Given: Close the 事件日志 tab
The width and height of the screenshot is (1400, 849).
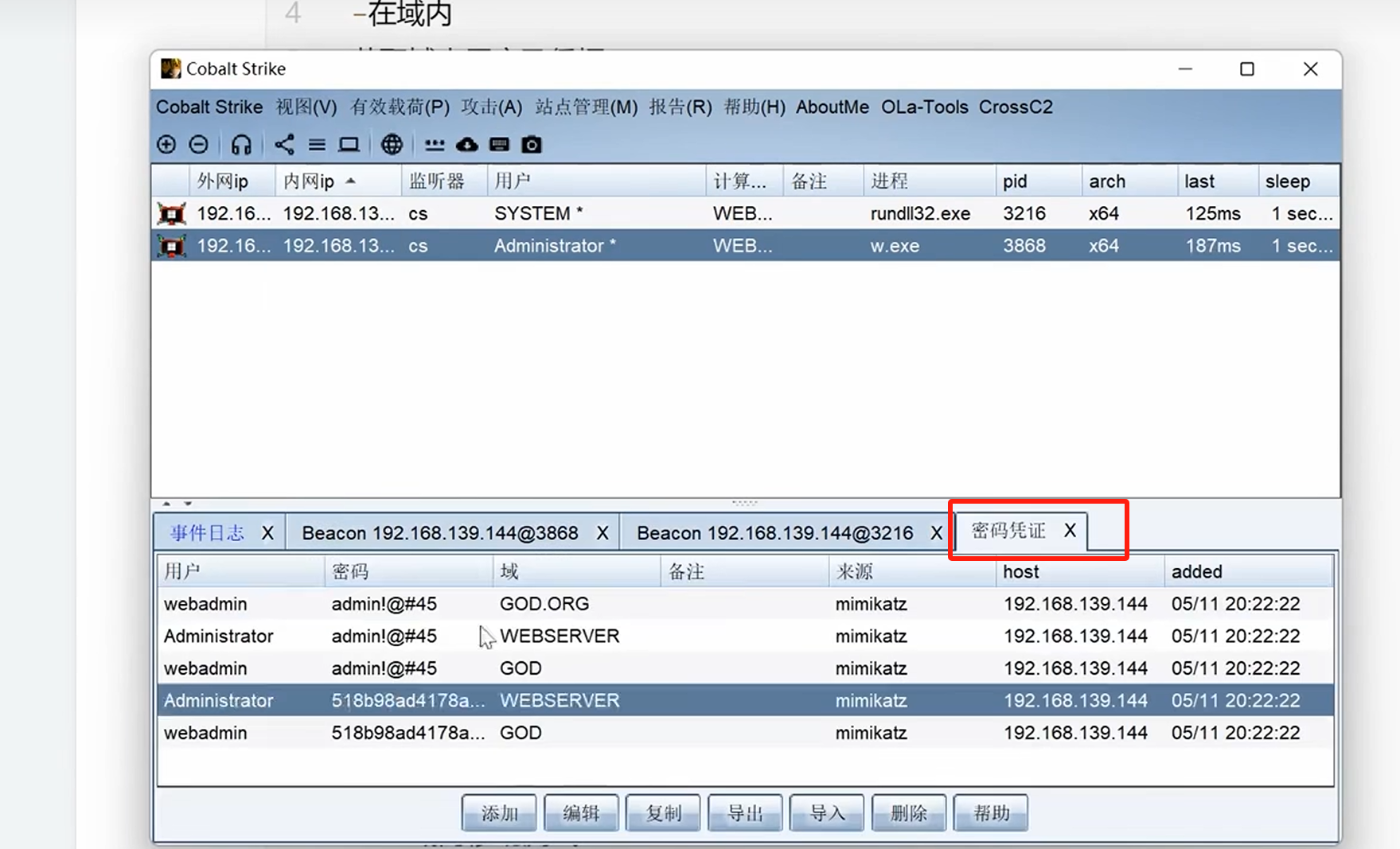Looking at the screenshot, I should tap(268, 533).
